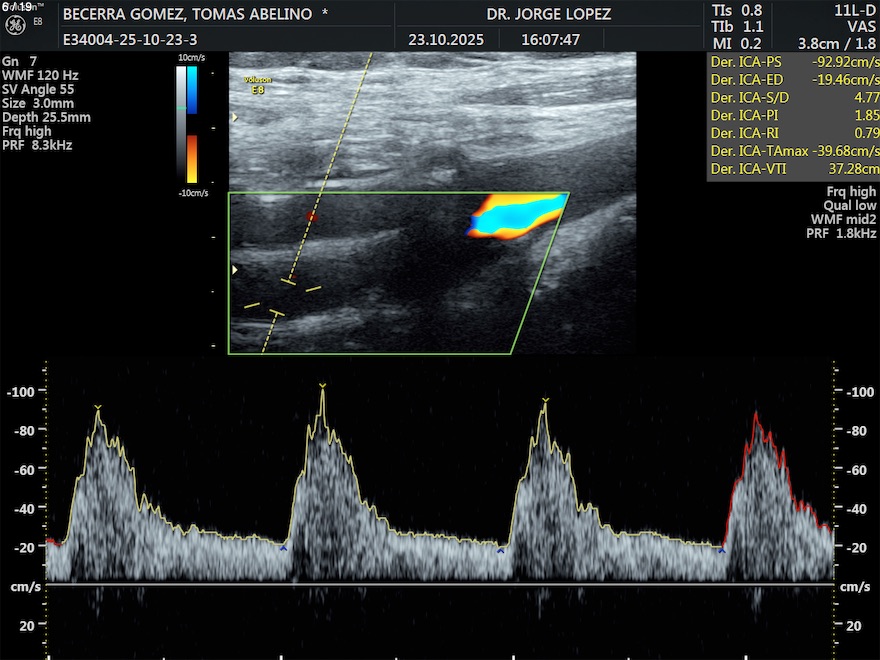Select the tallest second peak systolic marker
This screenshot has height=660, width=880.
[x=322, y=386]
